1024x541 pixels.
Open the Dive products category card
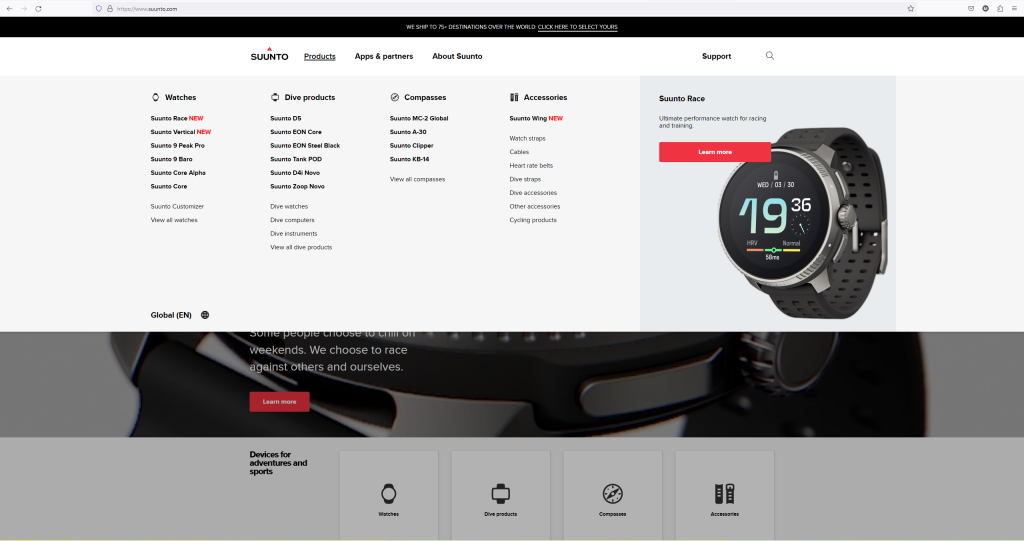click(501, 495)
